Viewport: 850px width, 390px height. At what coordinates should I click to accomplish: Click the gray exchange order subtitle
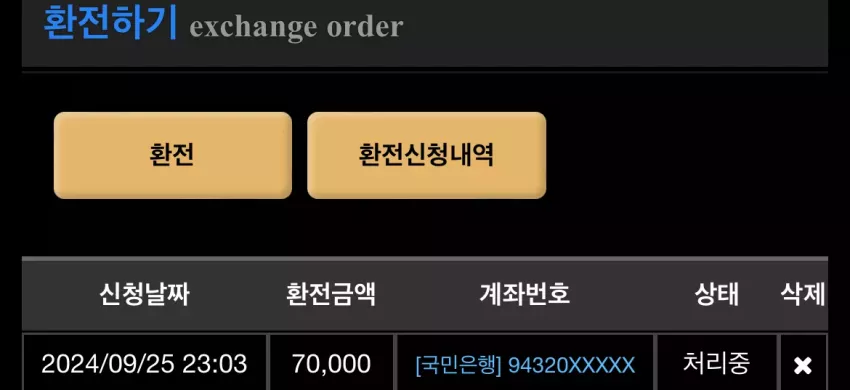[x=297, y=27]
